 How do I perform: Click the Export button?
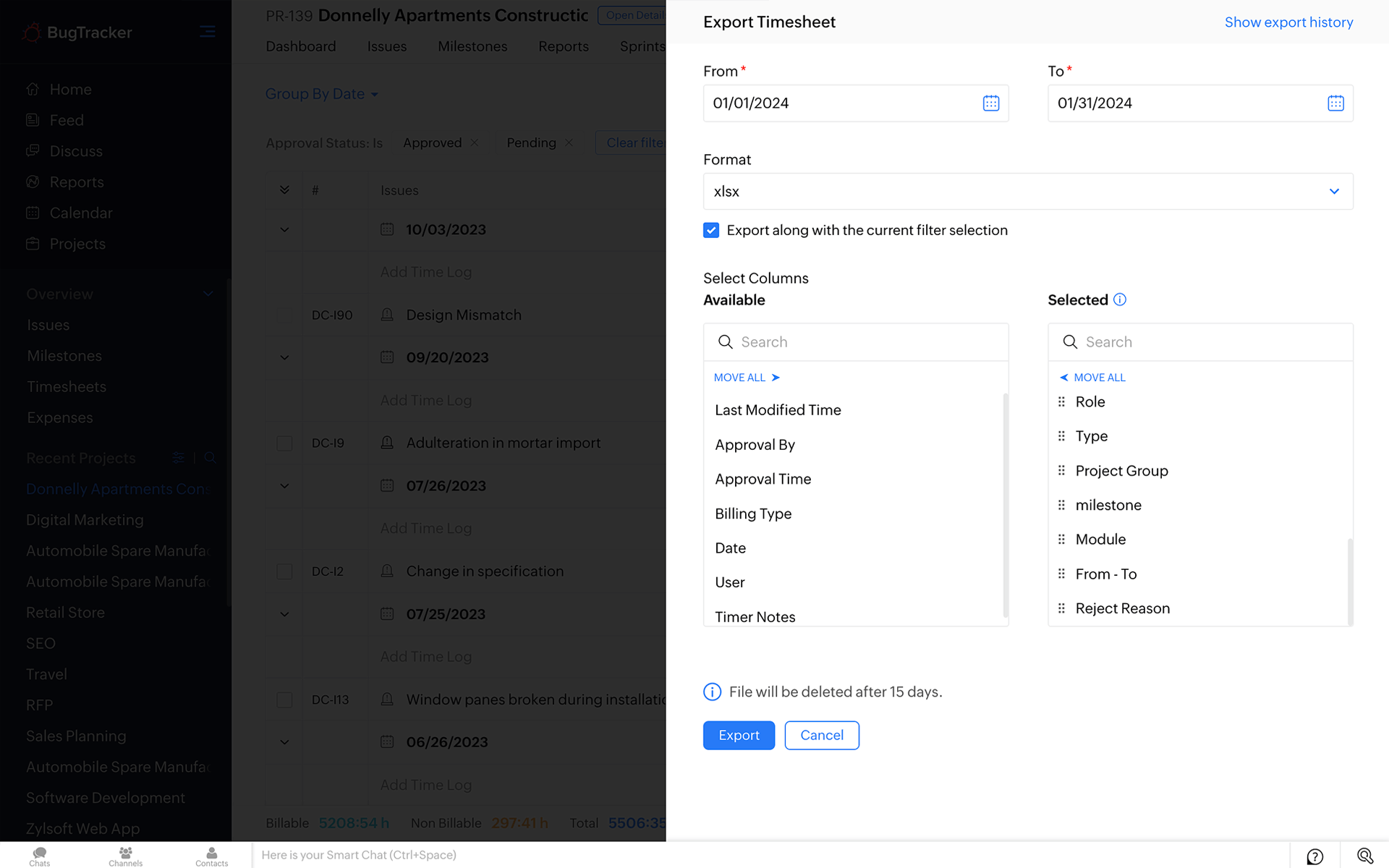[738, 735]
